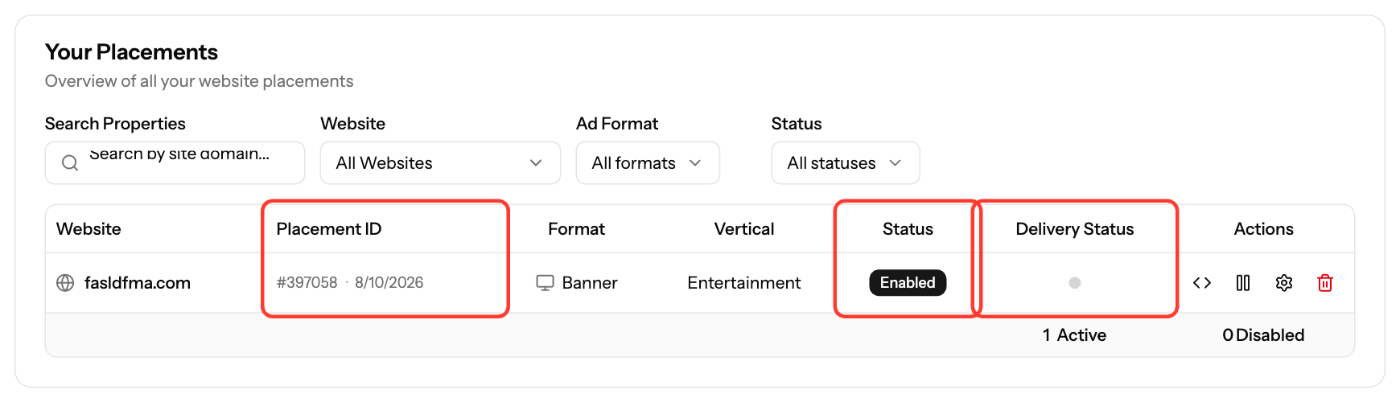Delete the fasldfma.com placement via trash icon
The height and width of the screenshot is (402, 1400).
click(x=1325, y=283)
